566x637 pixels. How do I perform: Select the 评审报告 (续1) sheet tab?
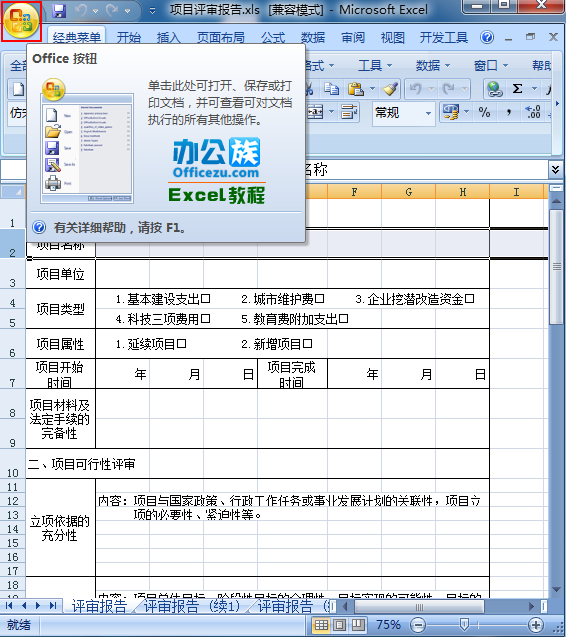tap(191, 606)
